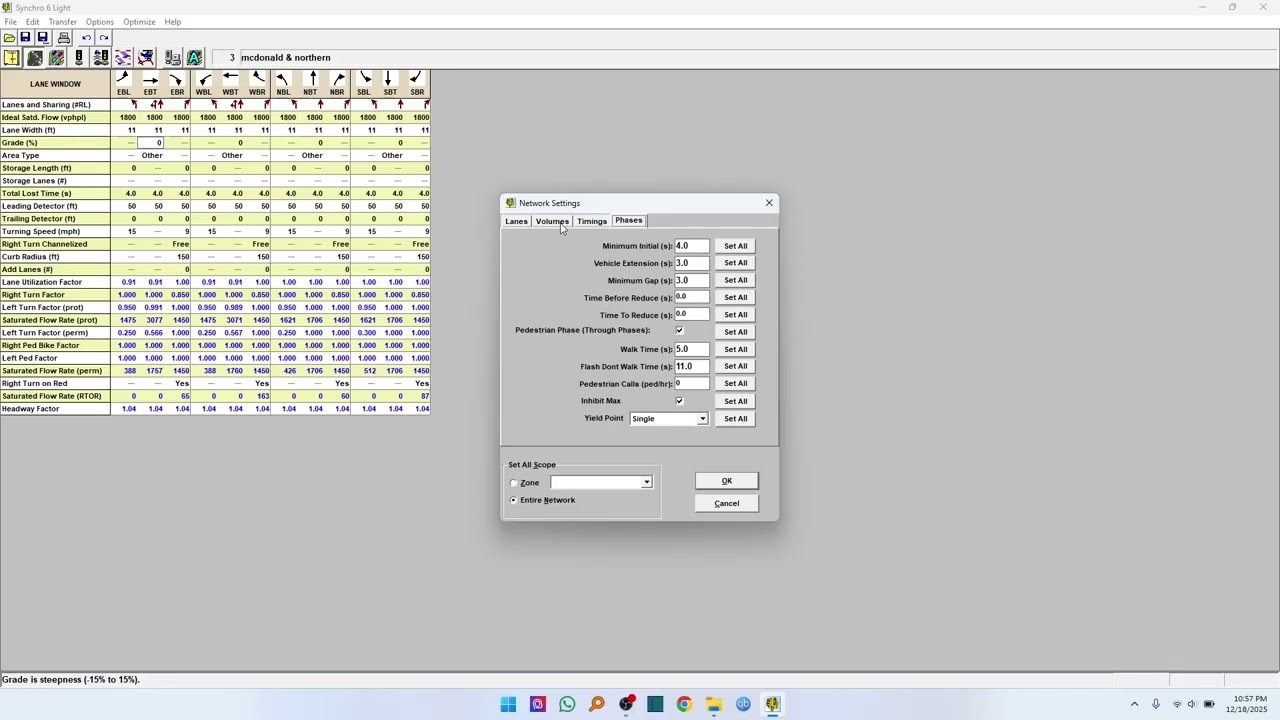The height and width of the screenshot is (720, 1280).
Task: Switch to the Lanes tab
Action: 516,221
